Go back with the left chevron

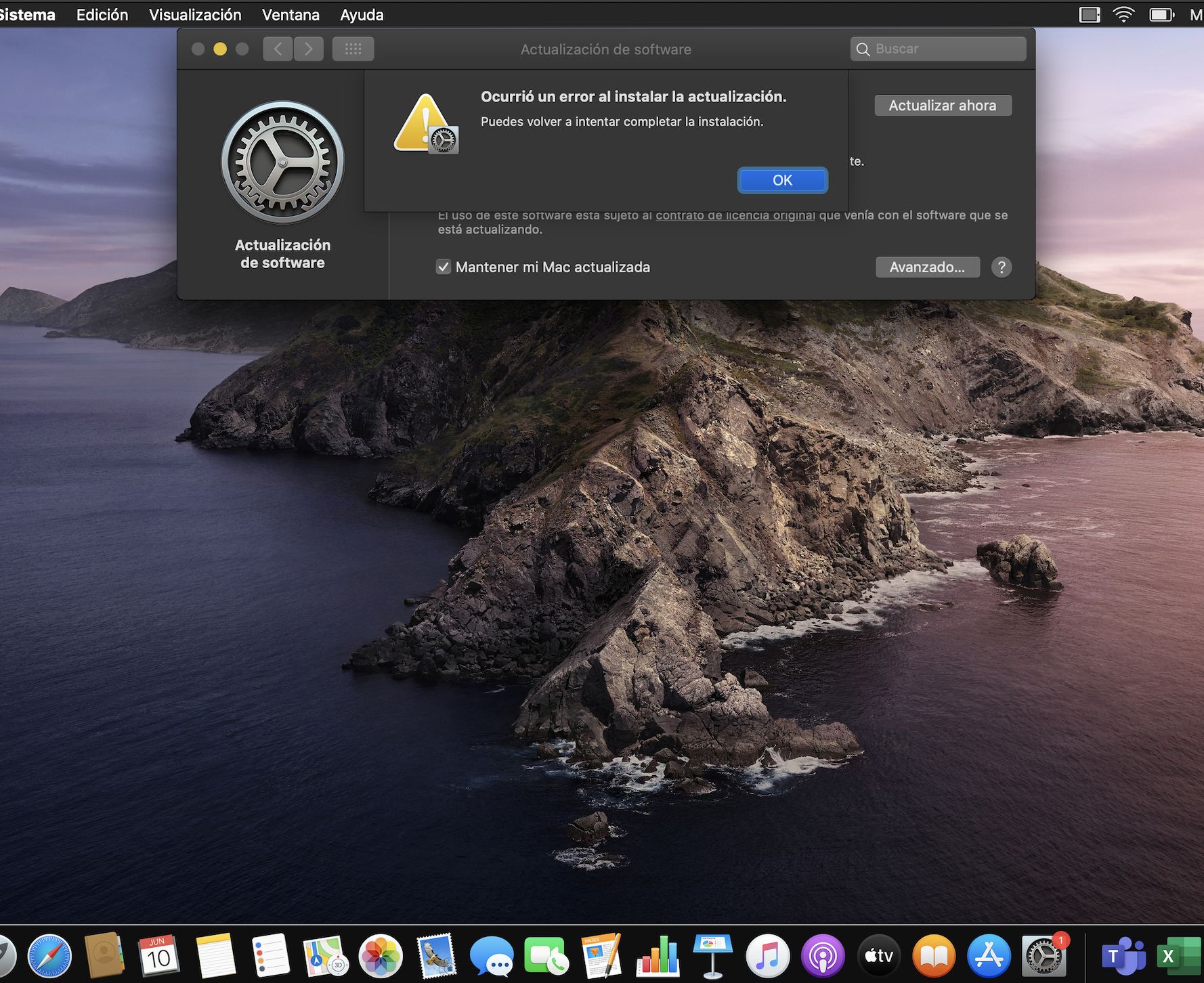(x=278, y=49)
